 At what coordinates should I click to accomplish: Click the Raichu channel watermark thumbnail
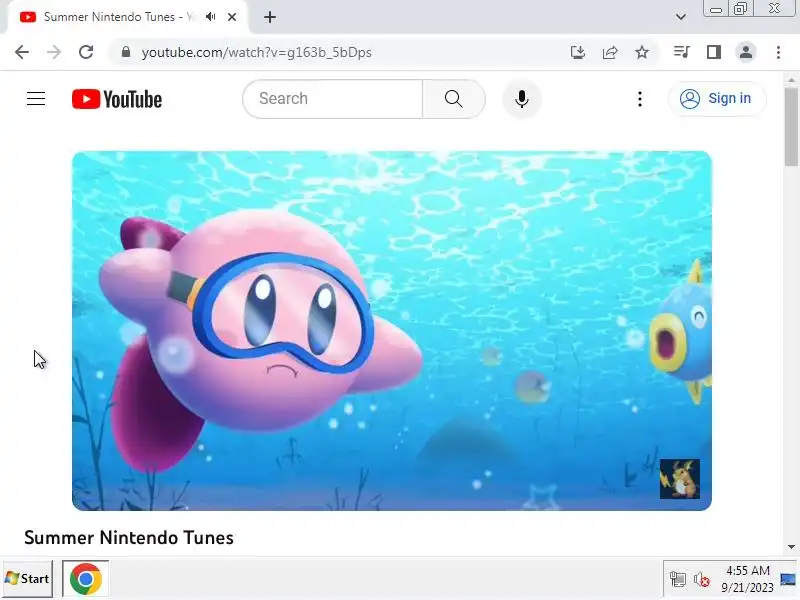680,479
